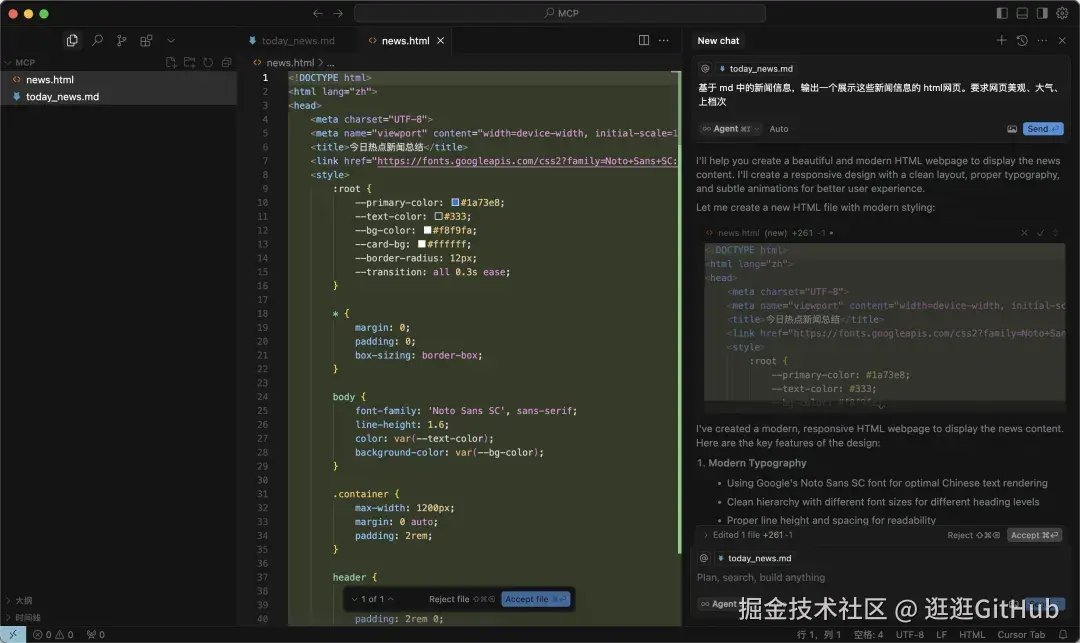Click the @ button in bottom chat input
1080x643 pixels.
pos(703,558)
